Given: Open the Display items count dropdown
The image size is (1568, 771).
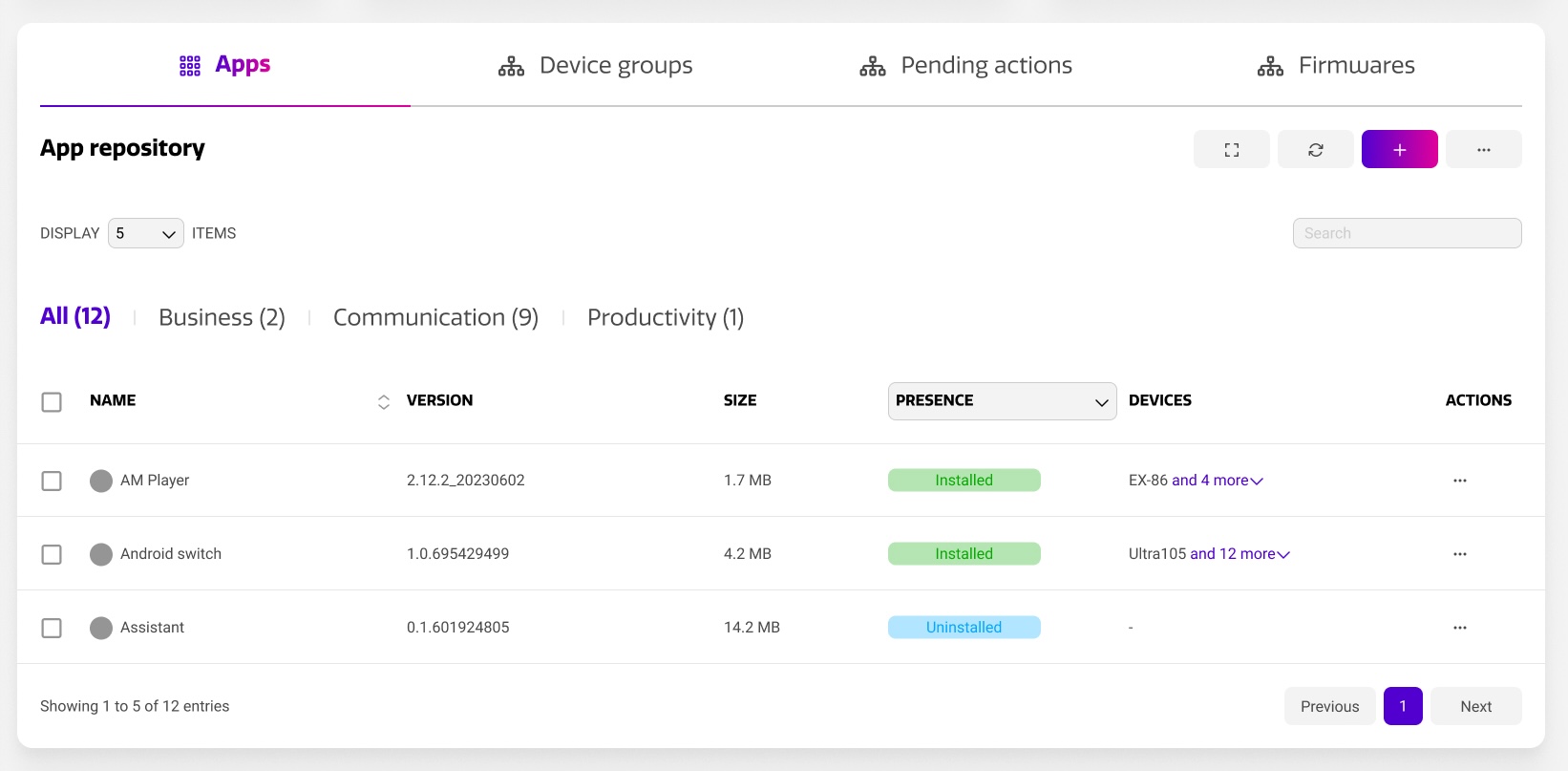Looking at the screenshot, I should coord(145,233).
